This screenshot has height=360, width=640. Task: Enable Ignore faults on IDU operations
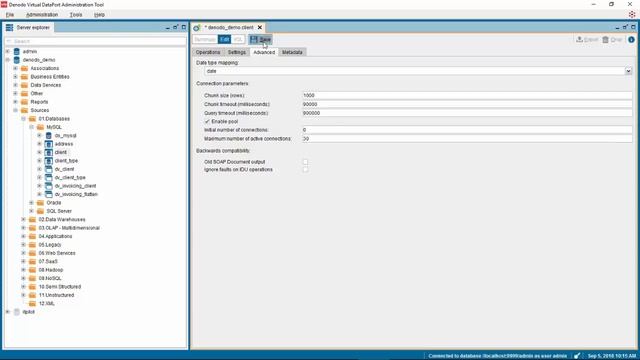[x=305, y=169]
